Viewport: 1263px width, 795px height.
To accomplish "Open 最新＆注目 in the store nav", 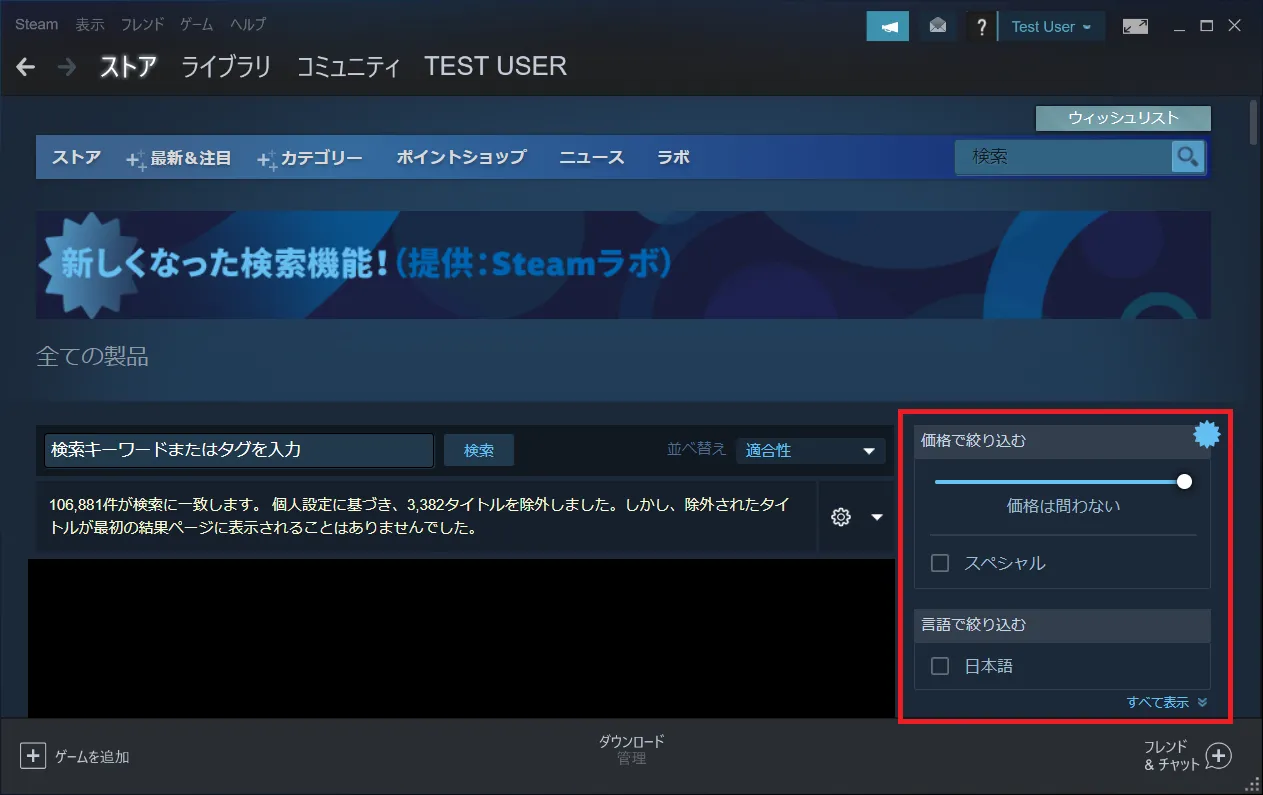I will [x=191, y=158].
